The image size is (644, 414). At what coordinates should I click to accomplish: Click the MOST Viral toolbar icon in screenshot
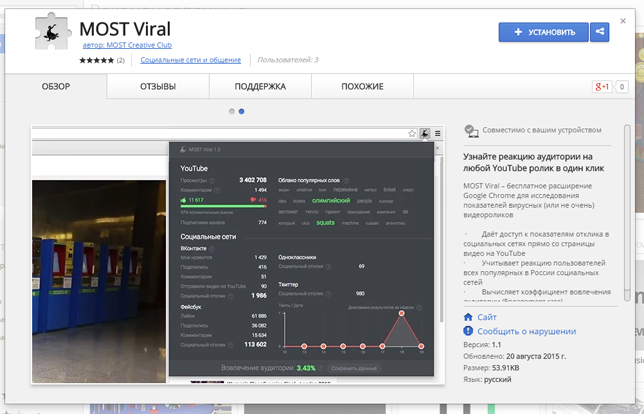[425, 133]
